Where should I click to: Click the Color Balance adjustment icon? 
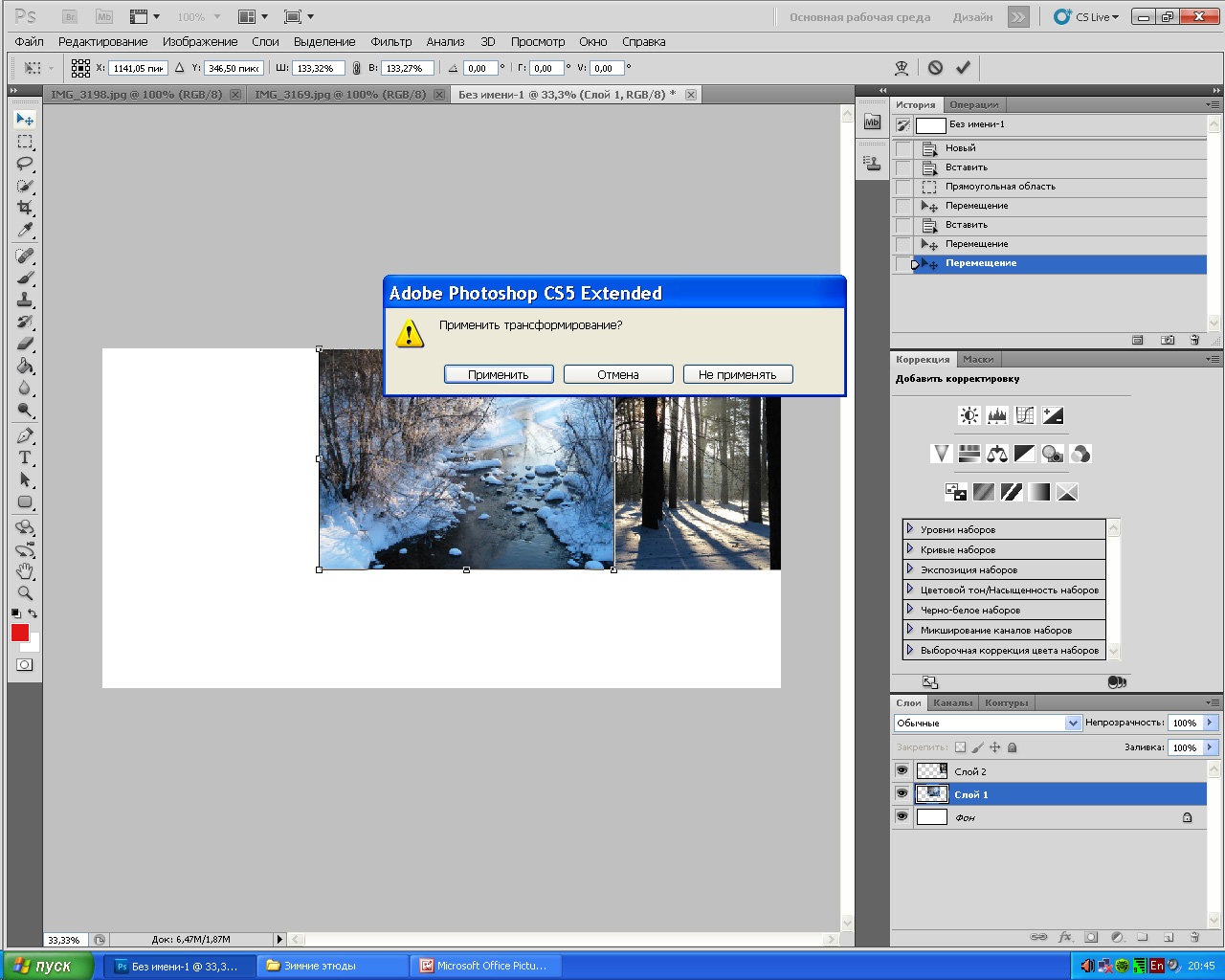[997, 454]
